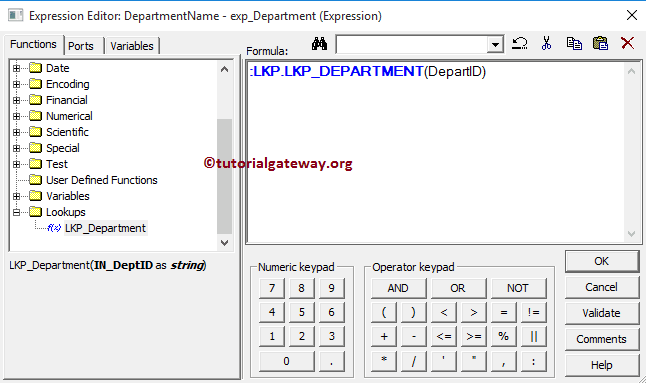Click the Financial folder icon
Screen dimensions: 646x383
[x=36, y=100]
